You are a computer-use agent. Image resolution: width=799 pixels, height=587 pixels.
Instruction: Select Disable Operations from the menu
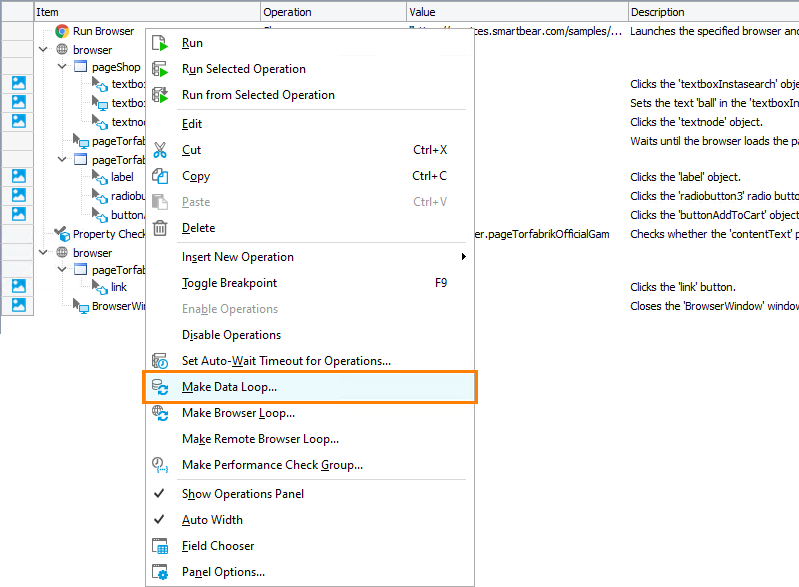[231, 335]
